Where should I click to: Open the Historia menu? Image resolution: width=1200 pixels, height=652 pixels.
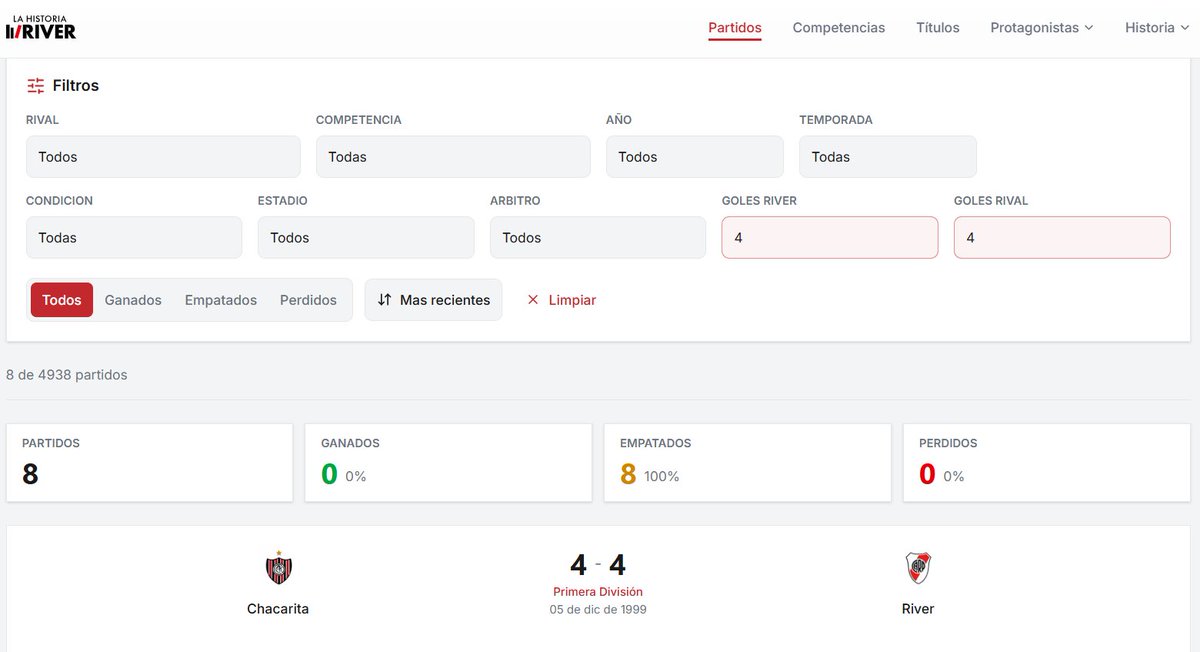click(1158, 28)
